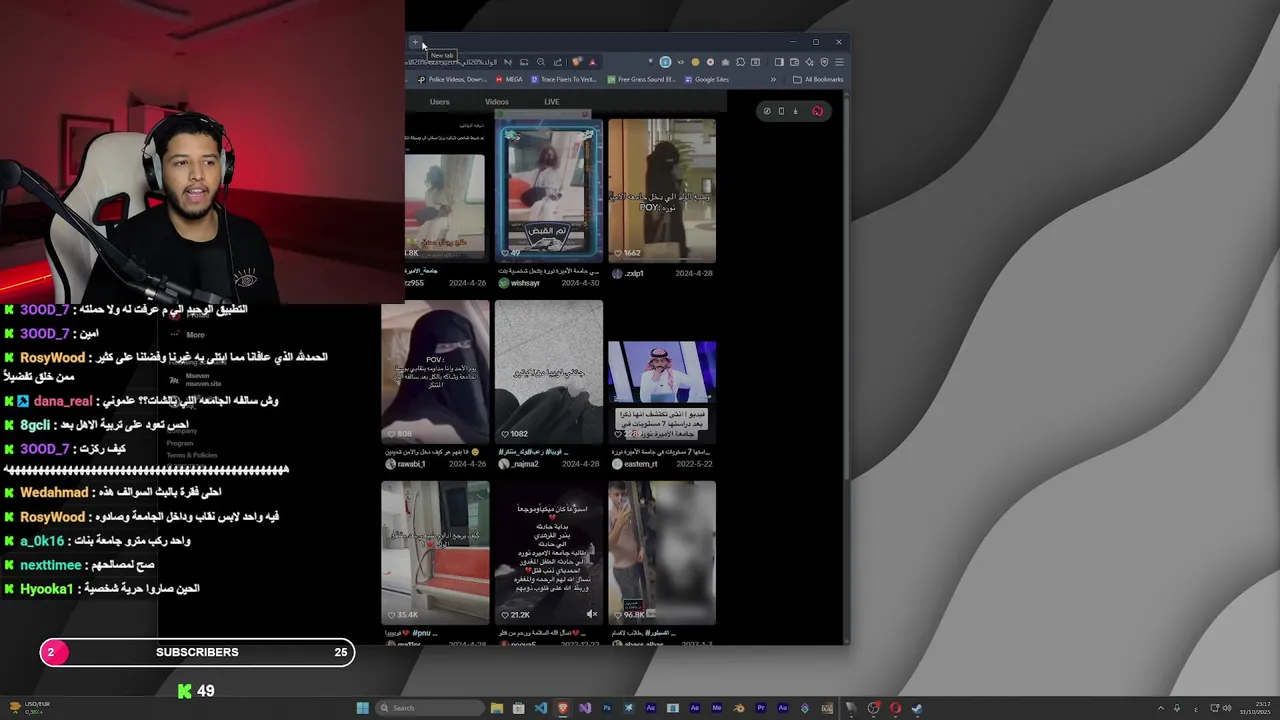The image size is (1280, 720).
Task: Click the yellow circle extension icon
Action: (x=695, y=62)
